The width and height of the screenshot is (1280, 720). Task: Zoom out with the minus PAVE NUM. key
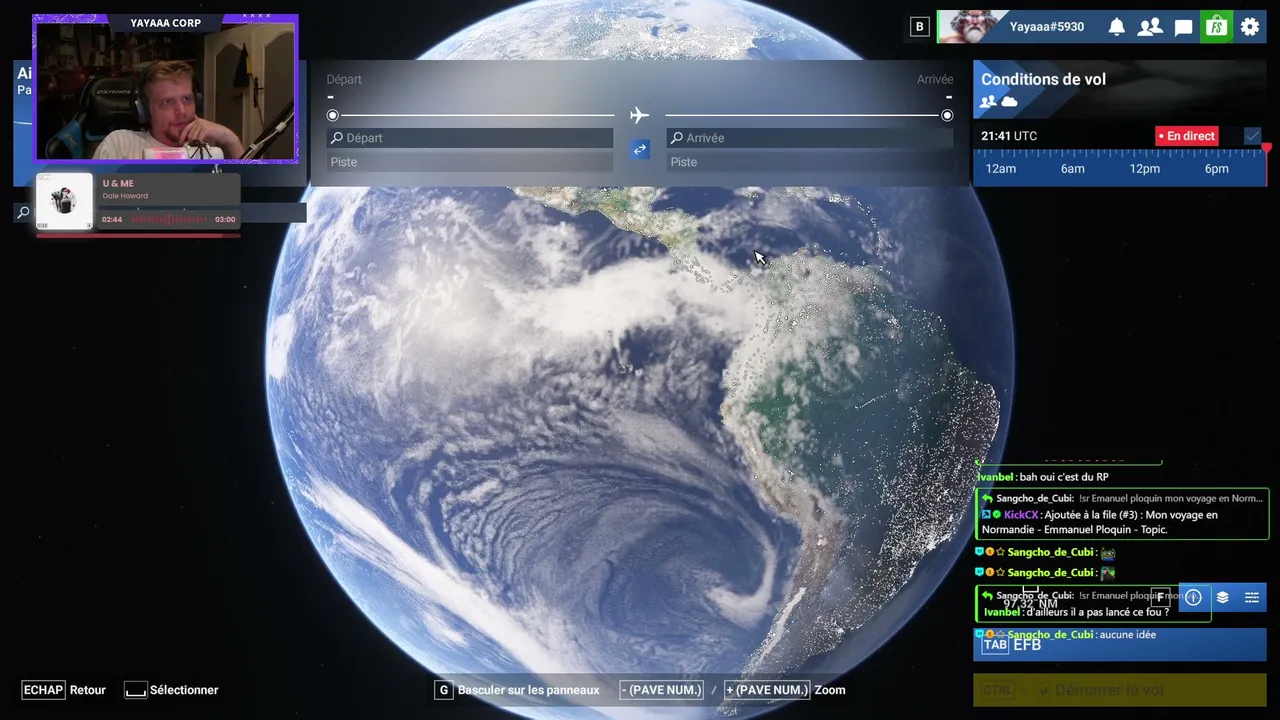(661, 690)
